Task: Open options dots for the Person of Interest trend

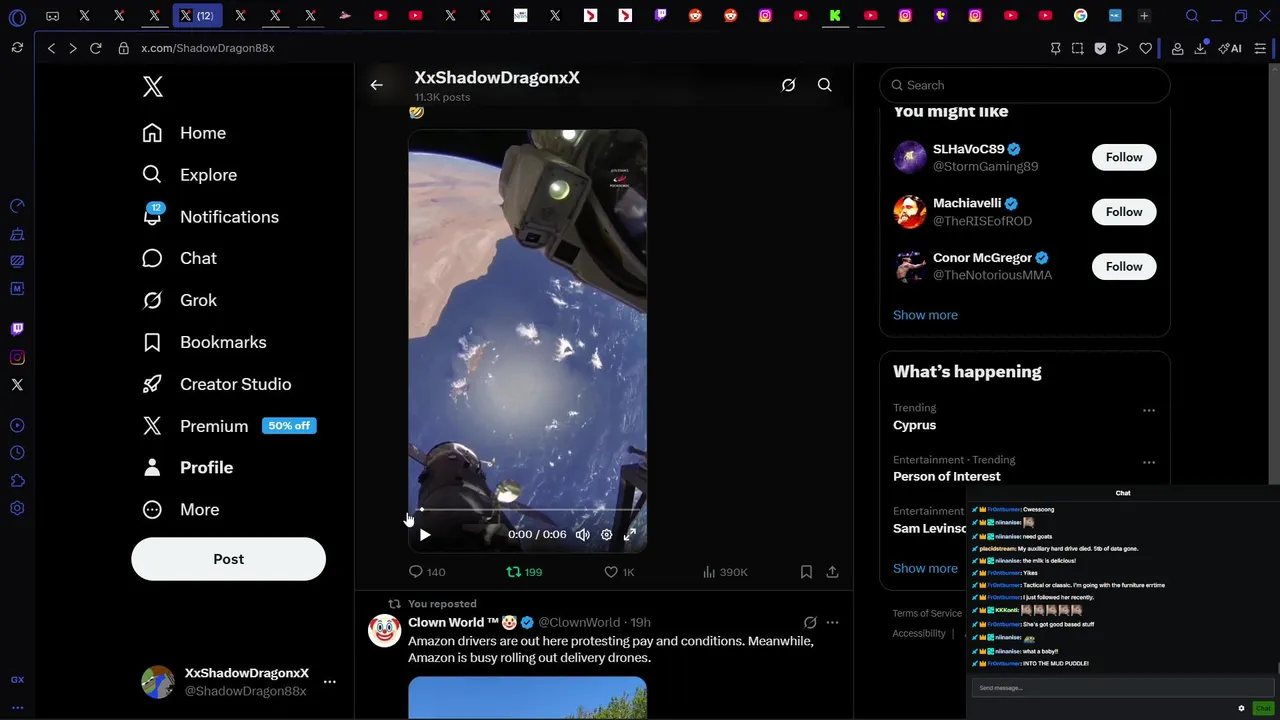Action: coord(1149,462)
